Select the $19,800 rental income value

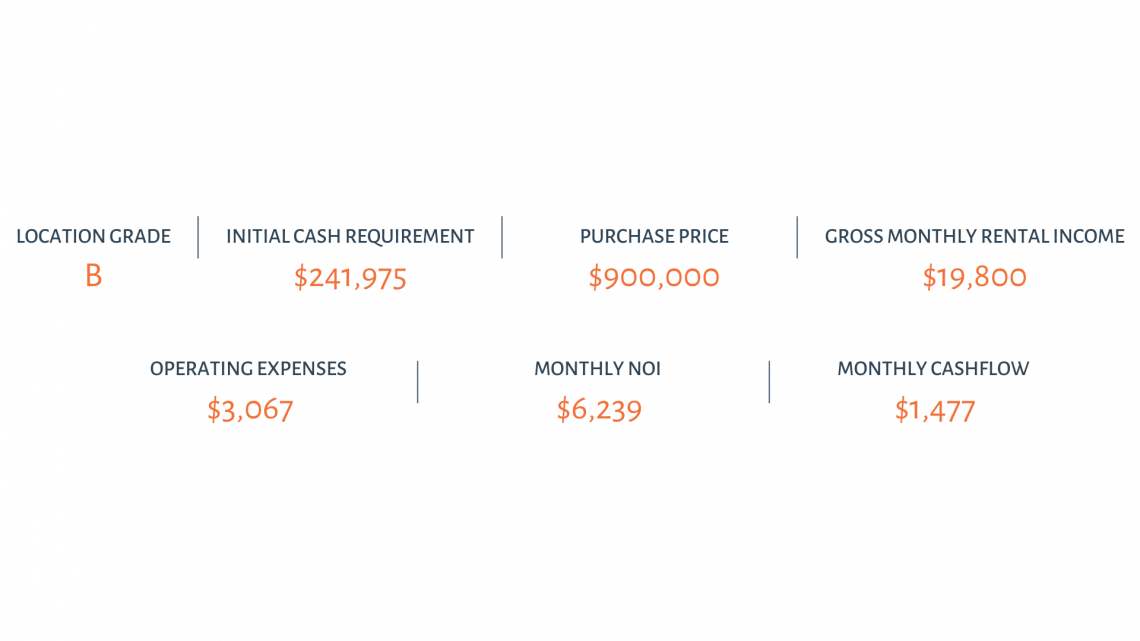[974, 278]
